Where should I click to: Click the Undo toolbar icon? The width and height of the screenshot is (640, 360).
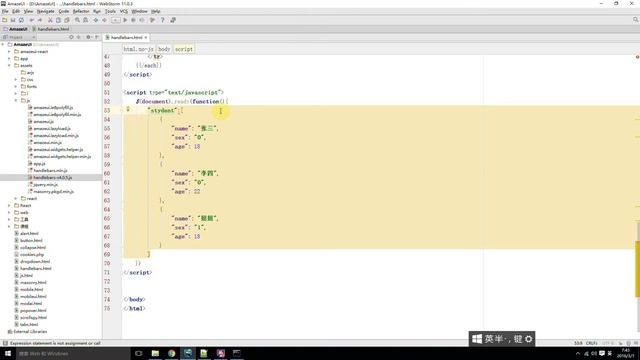point(31,20)
